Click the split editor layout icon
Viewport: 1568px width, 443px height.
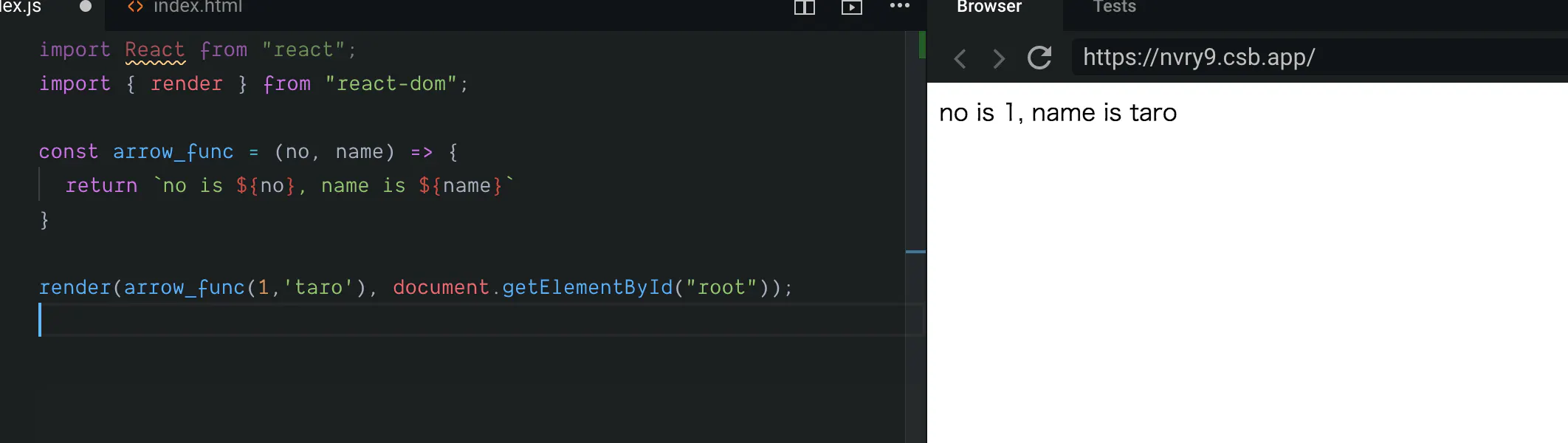[x=804, y=7]
